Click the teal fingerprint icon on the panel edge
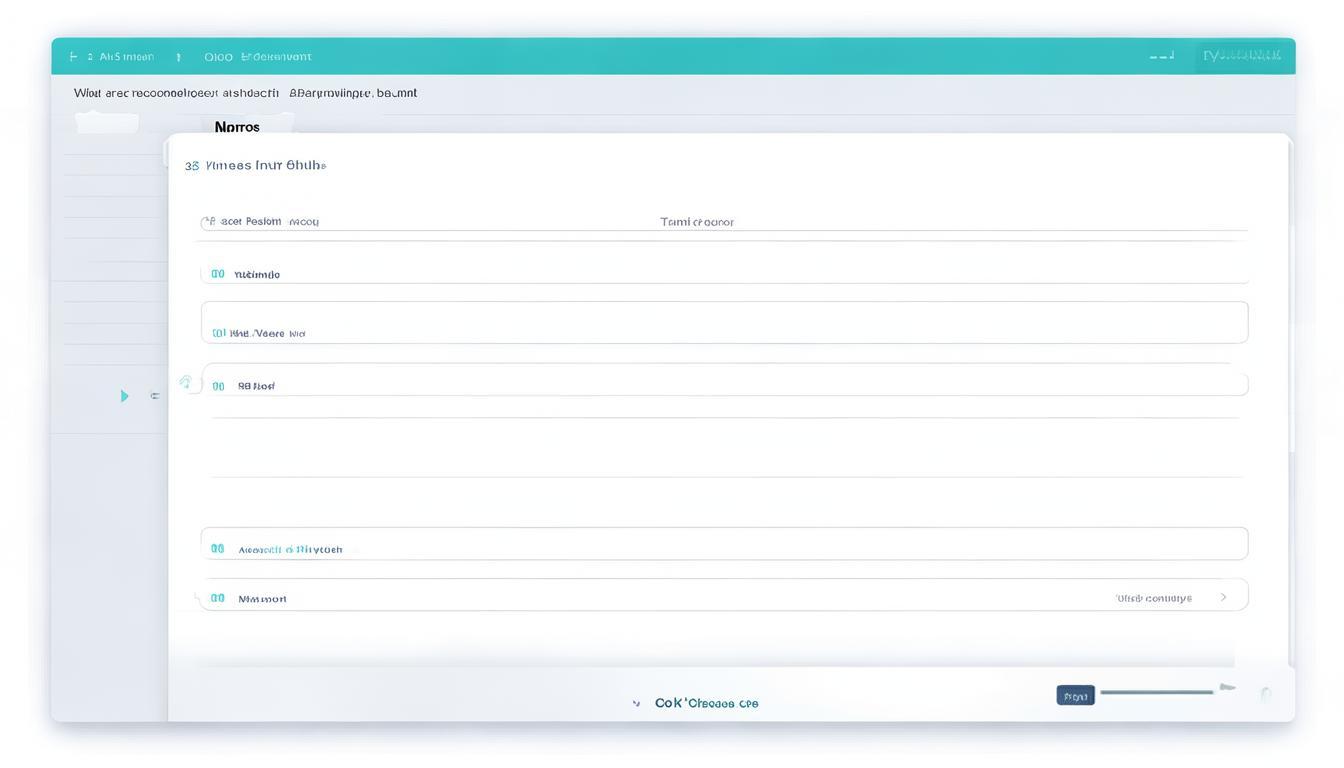Viewport: 1344px width, 768px height. pos(185,382)
